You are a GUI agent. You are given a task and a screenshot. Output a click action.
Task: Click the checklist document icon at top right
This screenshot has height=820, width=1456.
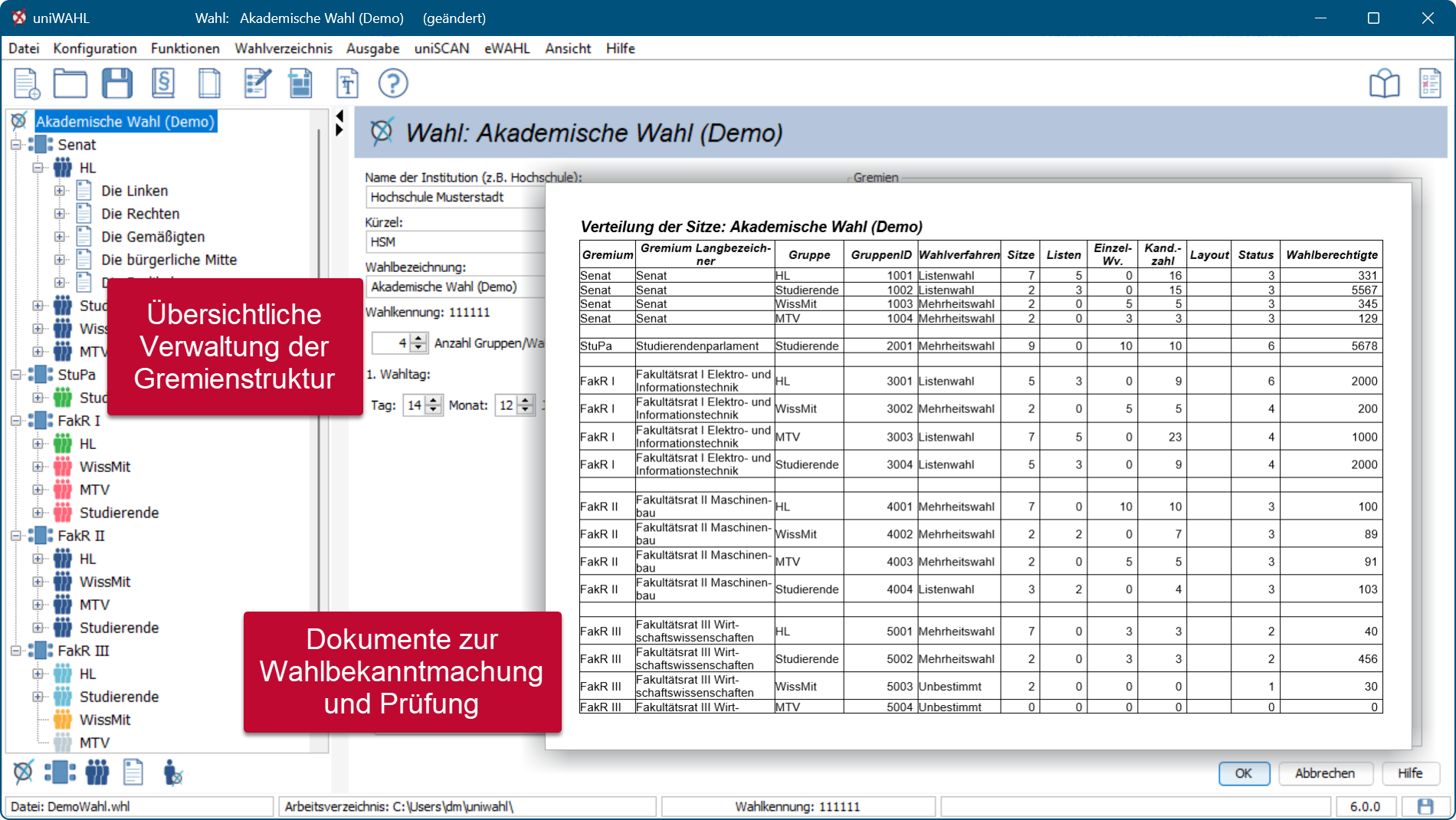coord(1430,84)
